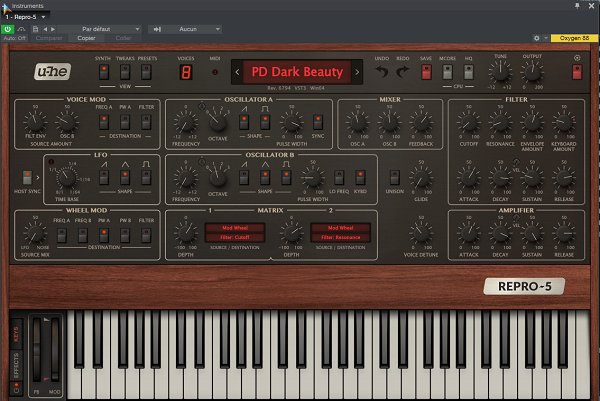
Task: Open settings gear in synth top-right
Action: pos(577,58)
